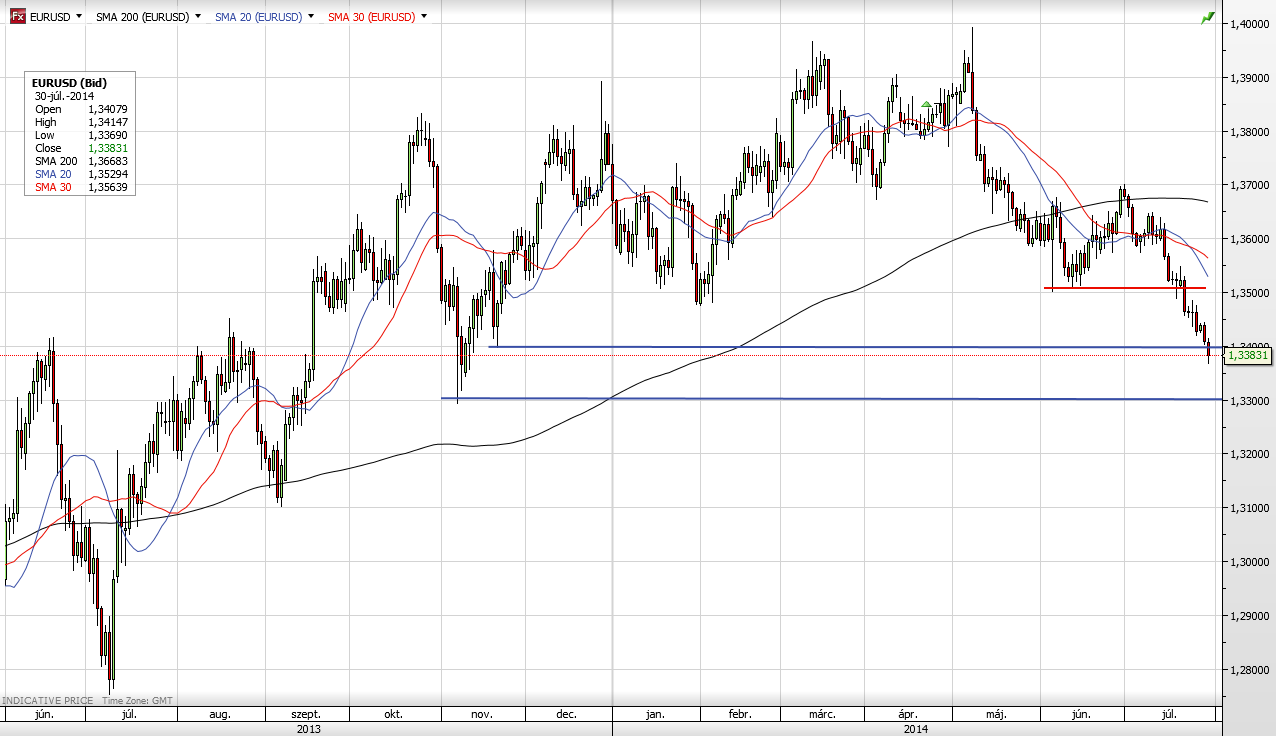
Task: Click the SMA 30 value 1,35639
Action: point(108,187)
